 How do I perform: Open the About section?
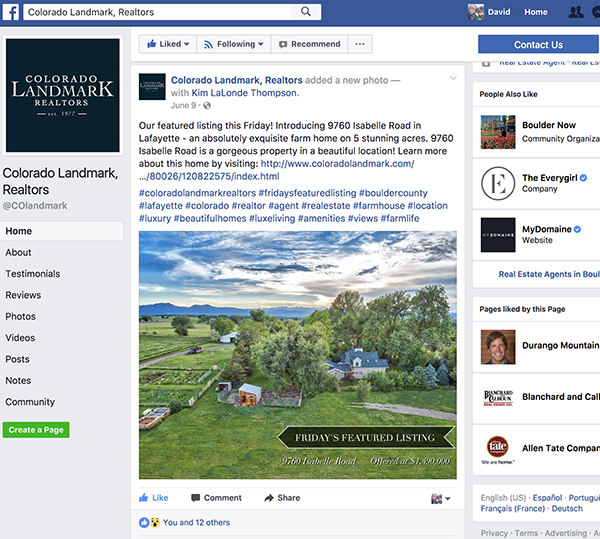point(18,252)
